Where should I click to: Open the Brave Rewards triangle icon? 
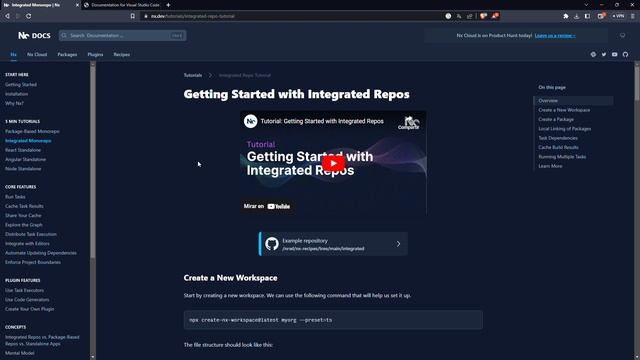[495, 16]
